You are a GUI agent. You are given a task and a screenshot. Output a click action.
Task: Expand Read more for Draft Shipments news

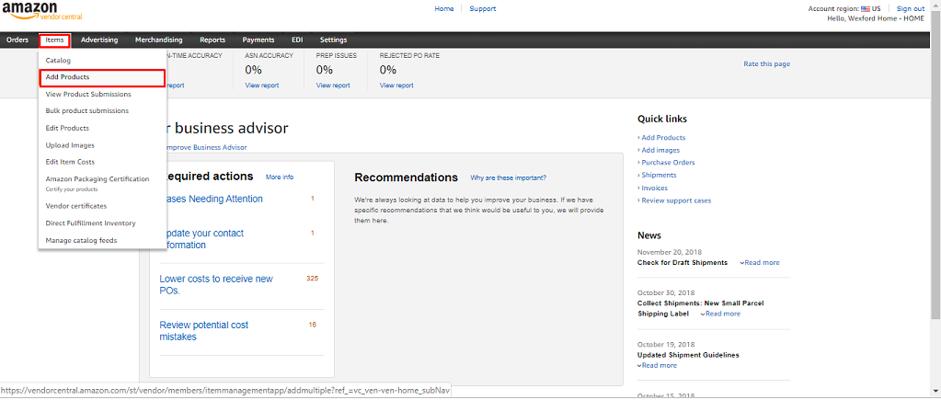point(760,263)
